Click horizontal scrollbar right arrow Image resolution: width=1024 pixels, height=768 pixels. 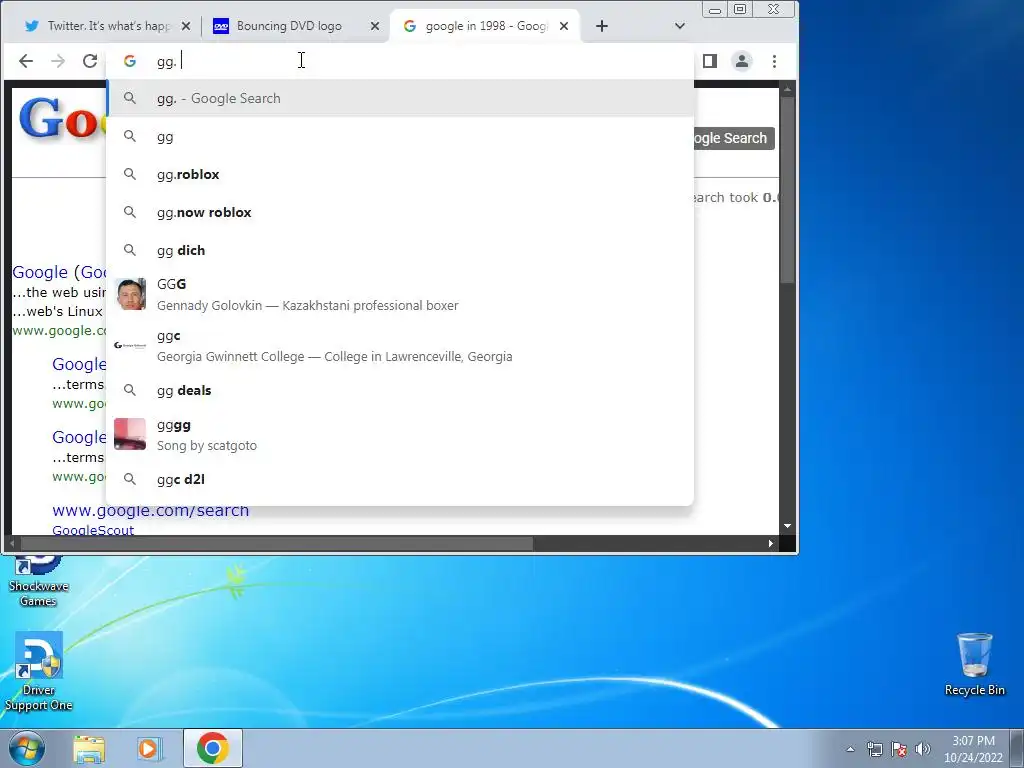[771, 543]
